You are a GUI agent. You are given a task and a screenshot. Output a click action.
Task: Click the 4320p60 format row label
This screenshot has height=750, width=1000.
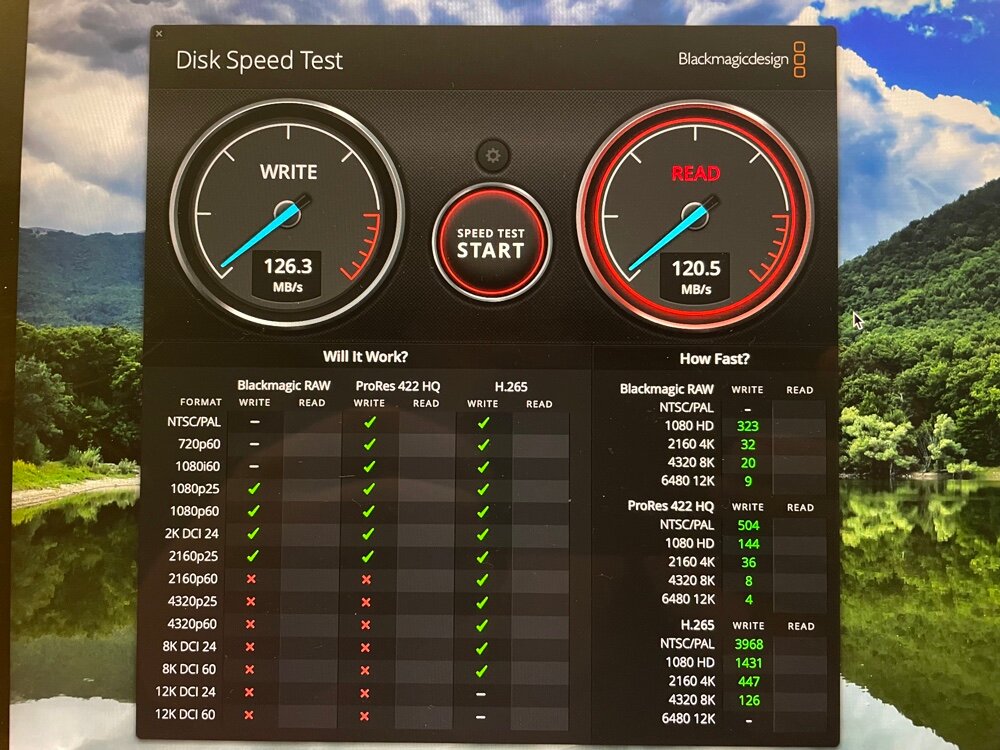192,624
